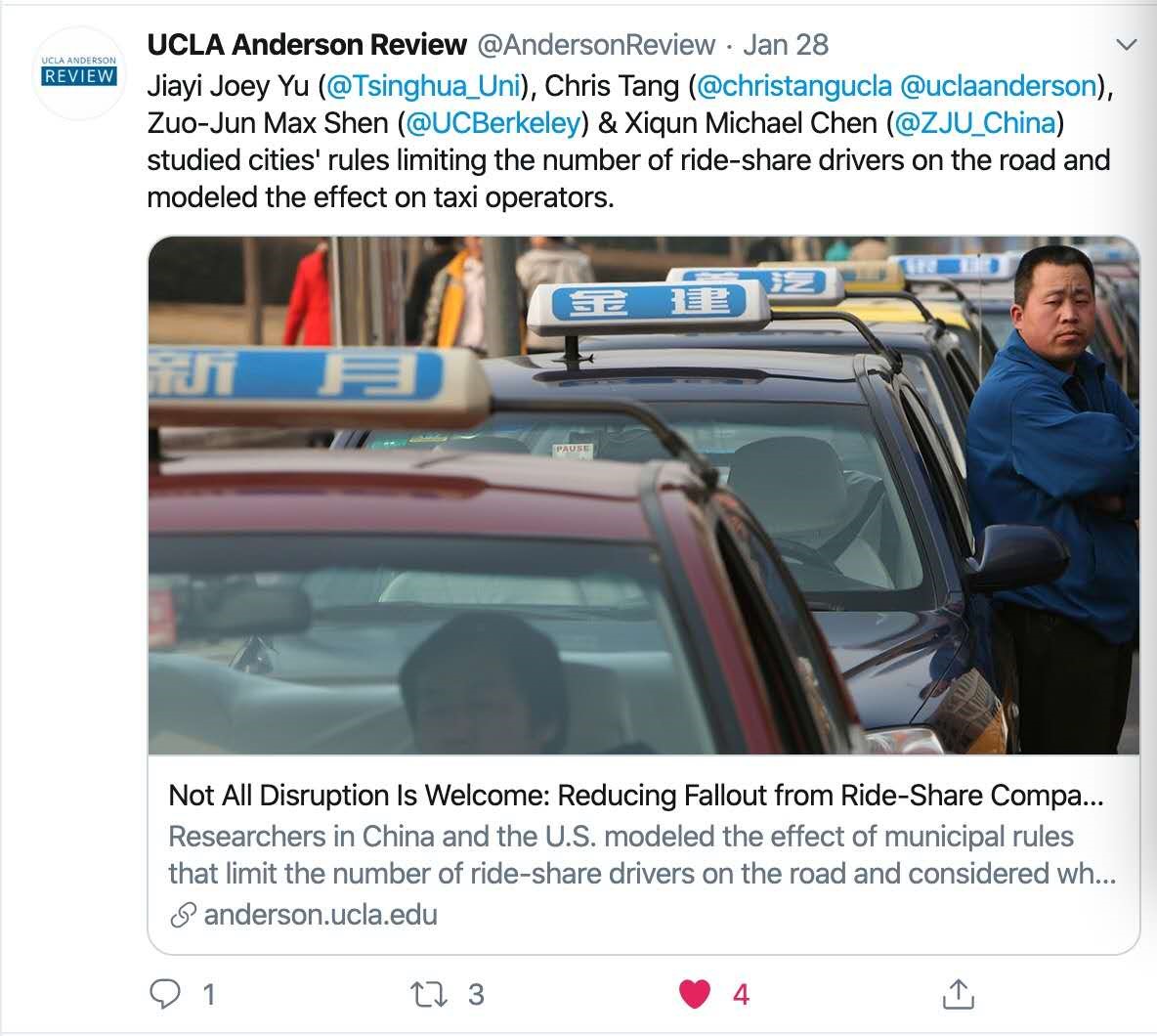Open the @Tsinghua_Uni mention
The image size is (1157, 1036).
click(x=423, y=86)
